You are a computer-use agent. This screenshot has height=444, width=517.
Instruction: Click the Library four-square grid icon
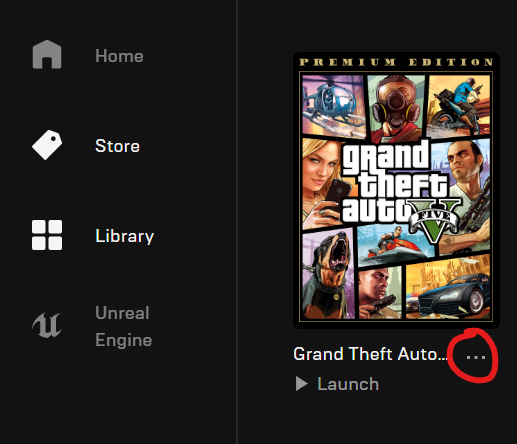[47, 235]
